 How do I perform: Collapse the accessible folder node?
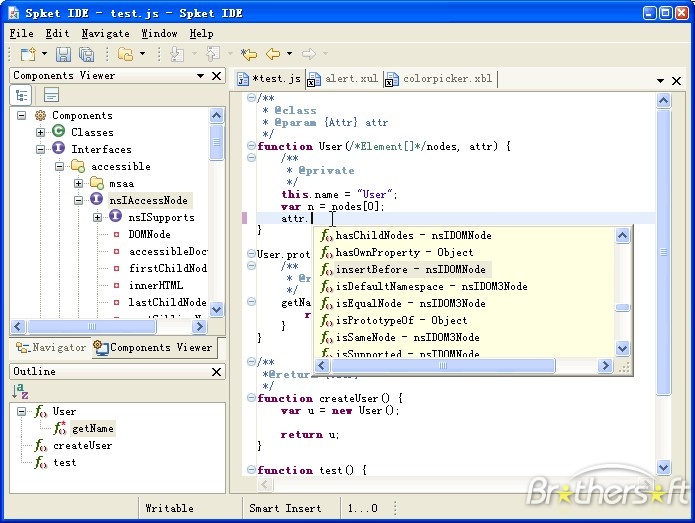point(59,167)
